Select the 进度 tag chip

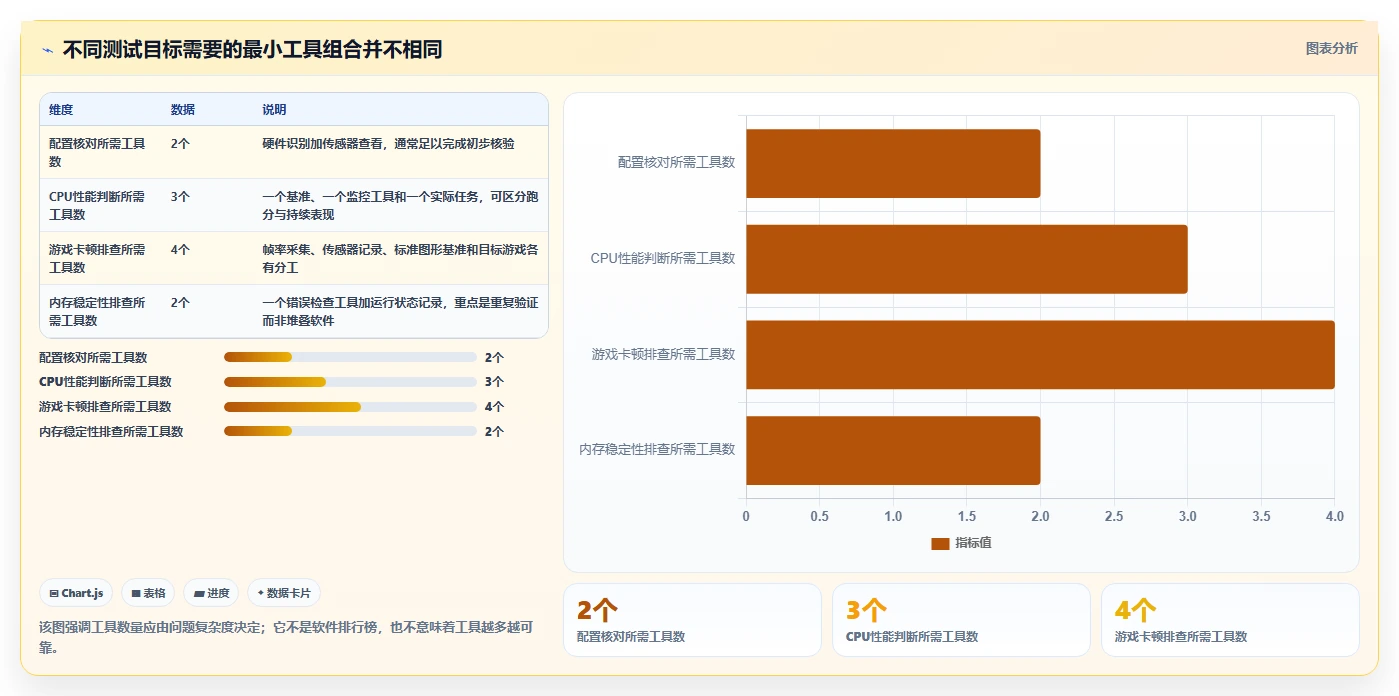(x=212, y=593)
